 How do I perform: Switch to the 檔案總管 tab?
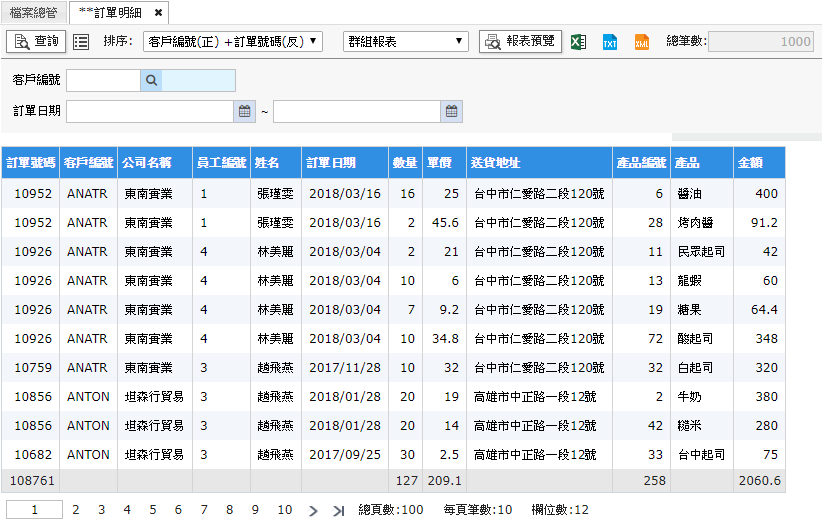(34, 13)
